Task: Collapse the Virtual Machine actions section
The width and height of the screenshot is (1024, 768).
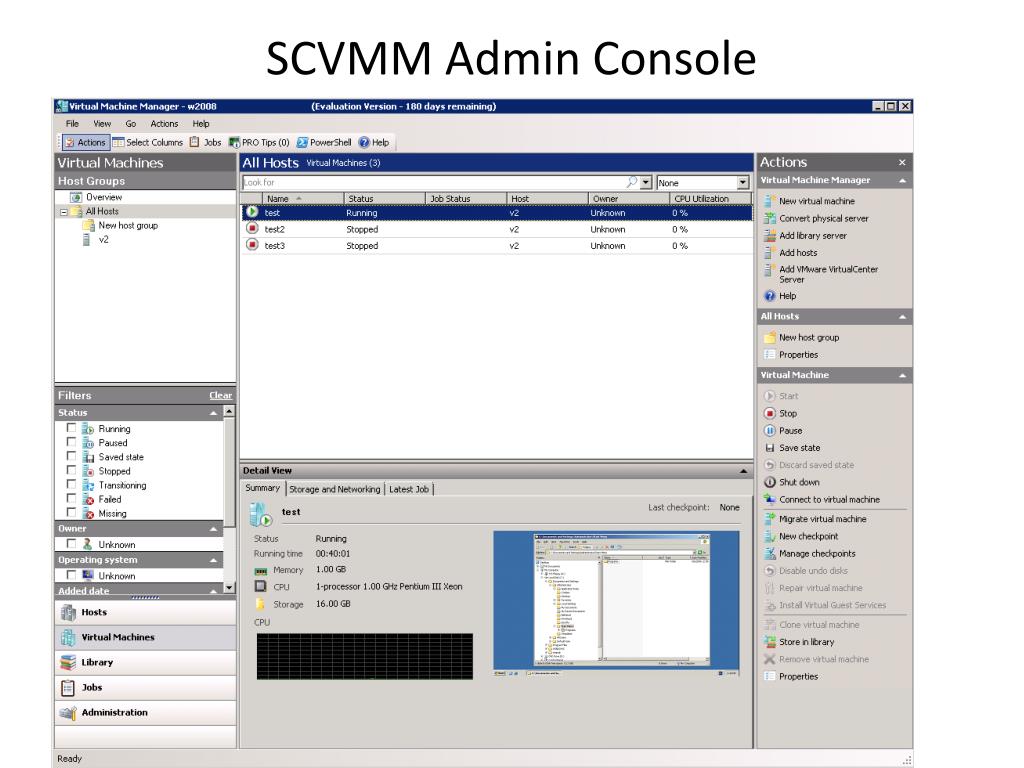Action: (903, 376)
